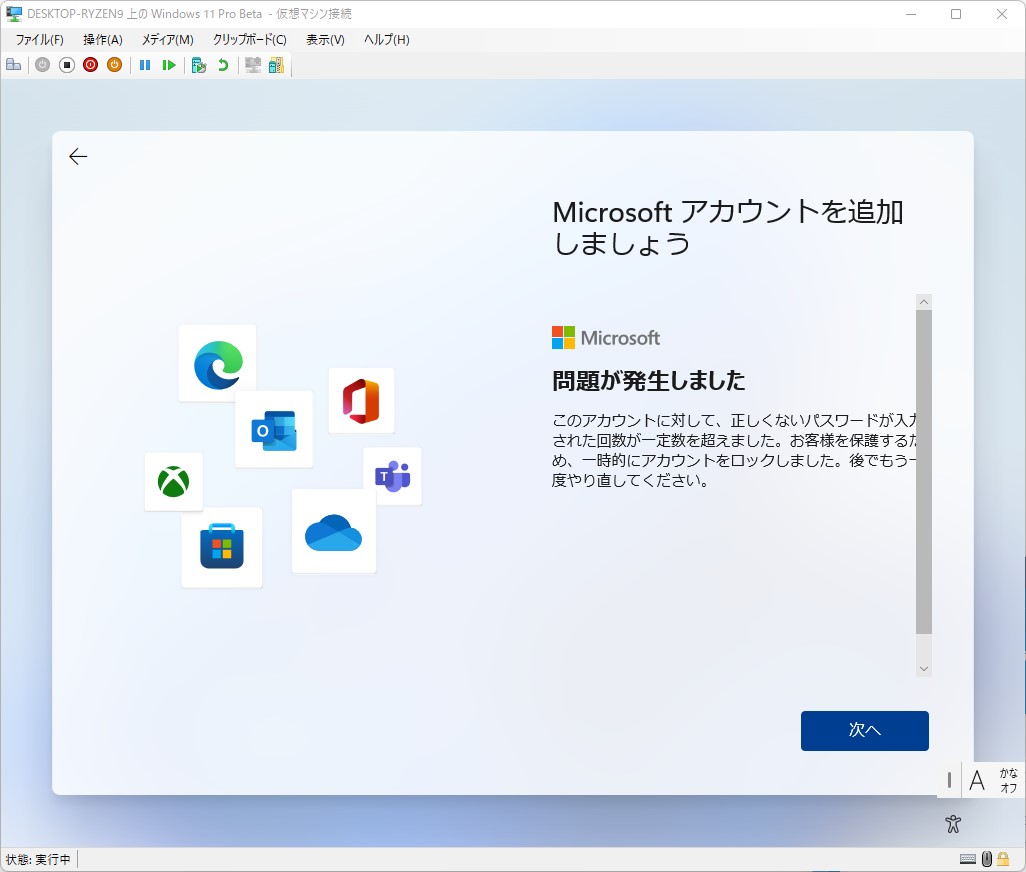Open the 操作 menu

click(101, 40)
